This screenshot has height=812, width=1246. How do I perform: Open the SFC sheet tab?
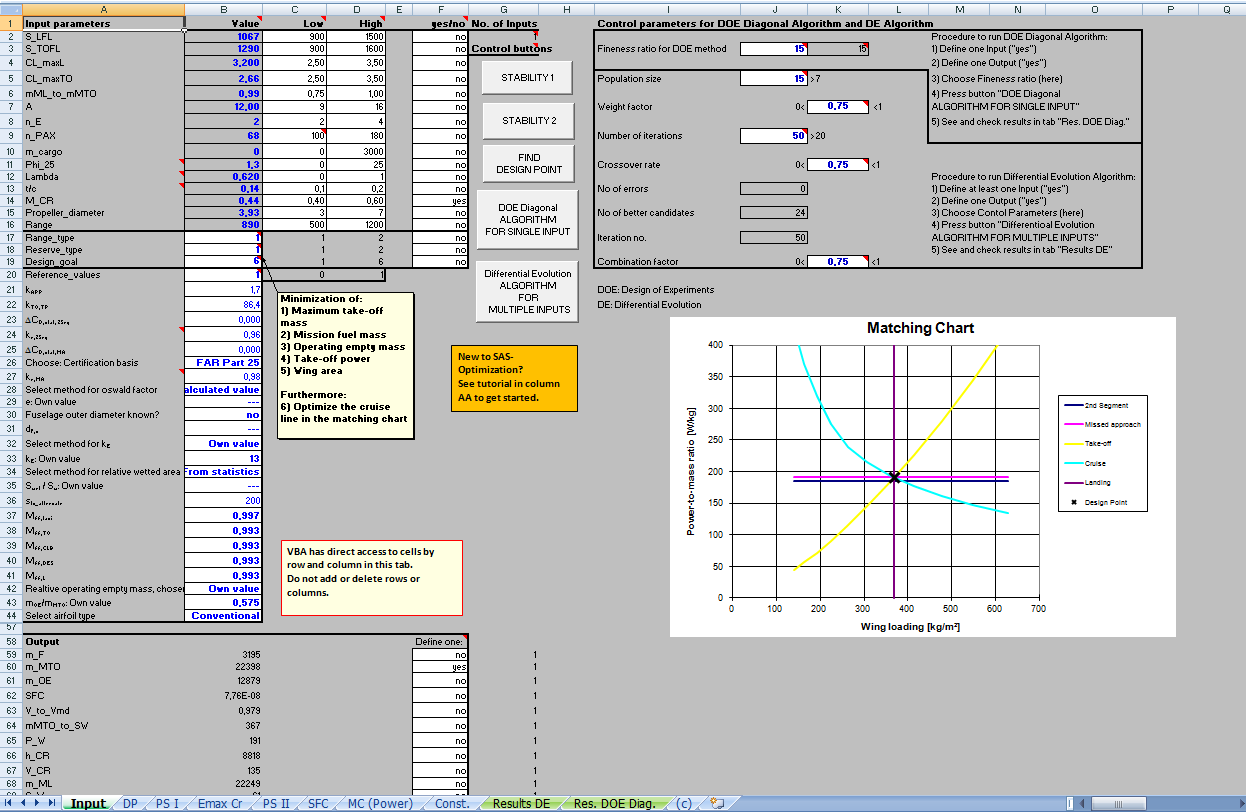[318, 803]
